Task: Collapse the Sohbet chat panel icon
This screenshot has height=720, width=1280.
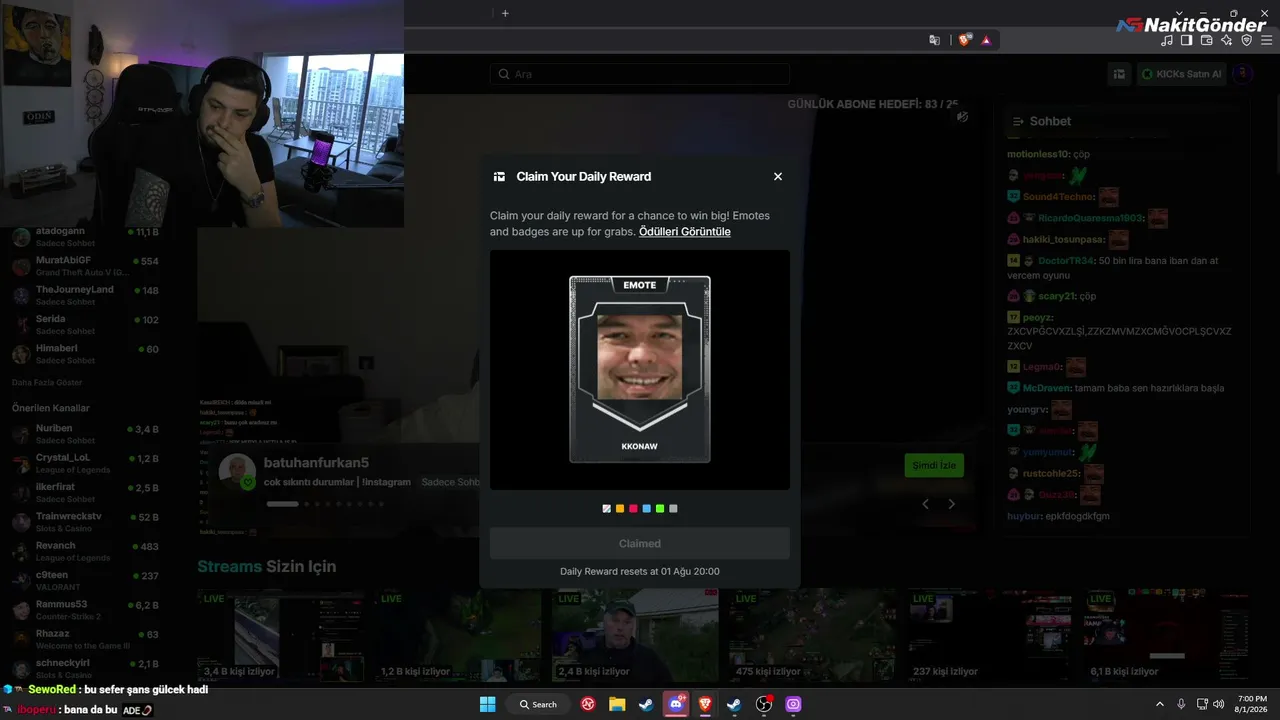Action: coord(1019,121)
